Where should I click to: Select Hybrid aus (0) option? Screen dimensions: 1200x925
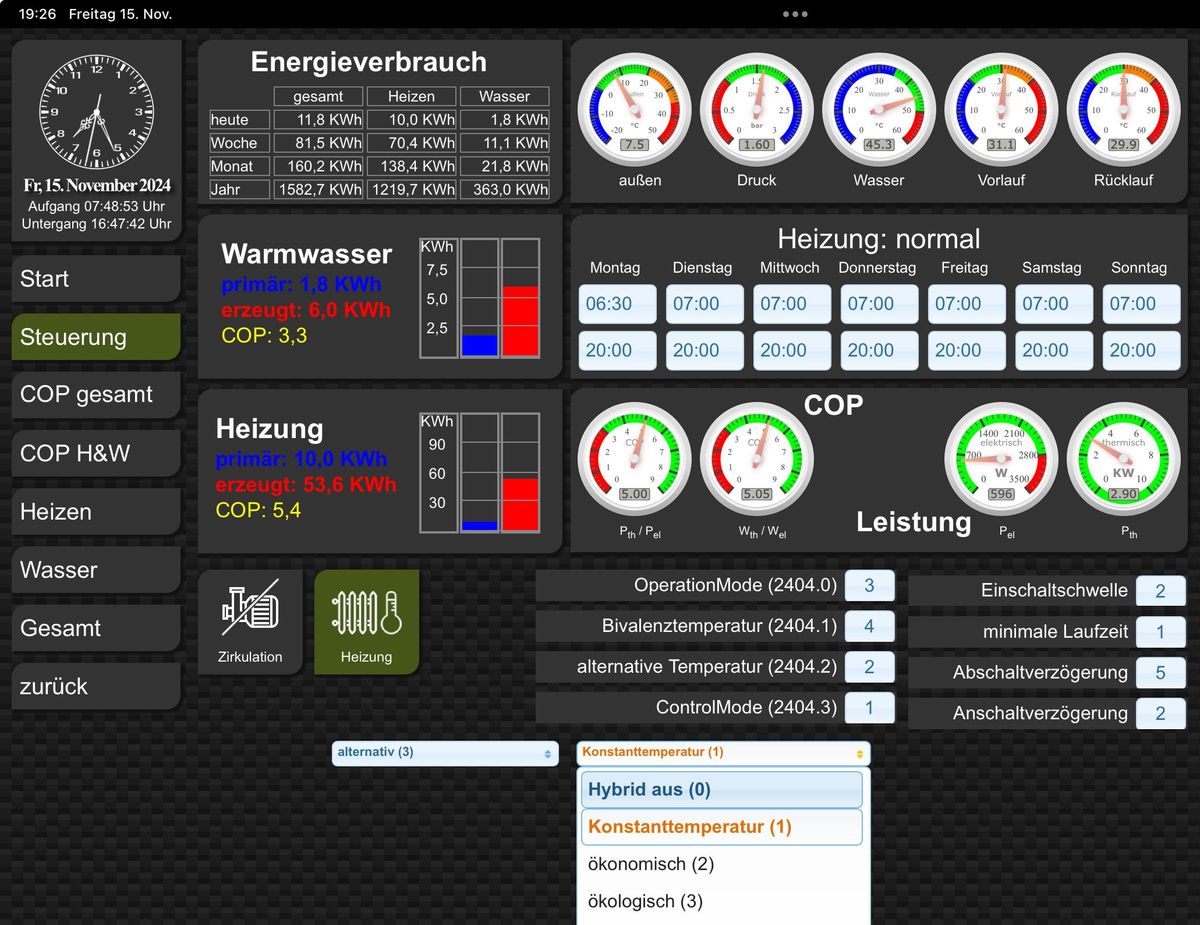[721, 789]
